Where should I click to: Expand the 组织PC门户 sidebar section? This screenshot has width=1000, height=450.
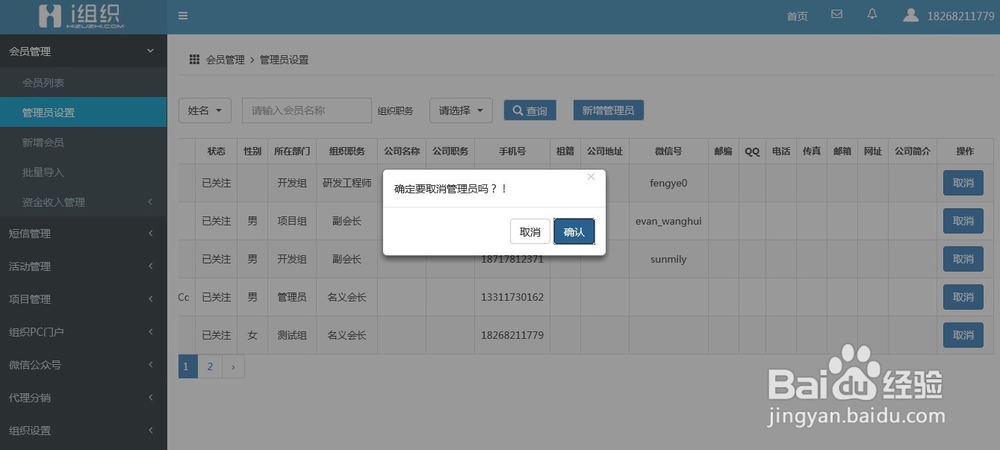coord(84,332)
